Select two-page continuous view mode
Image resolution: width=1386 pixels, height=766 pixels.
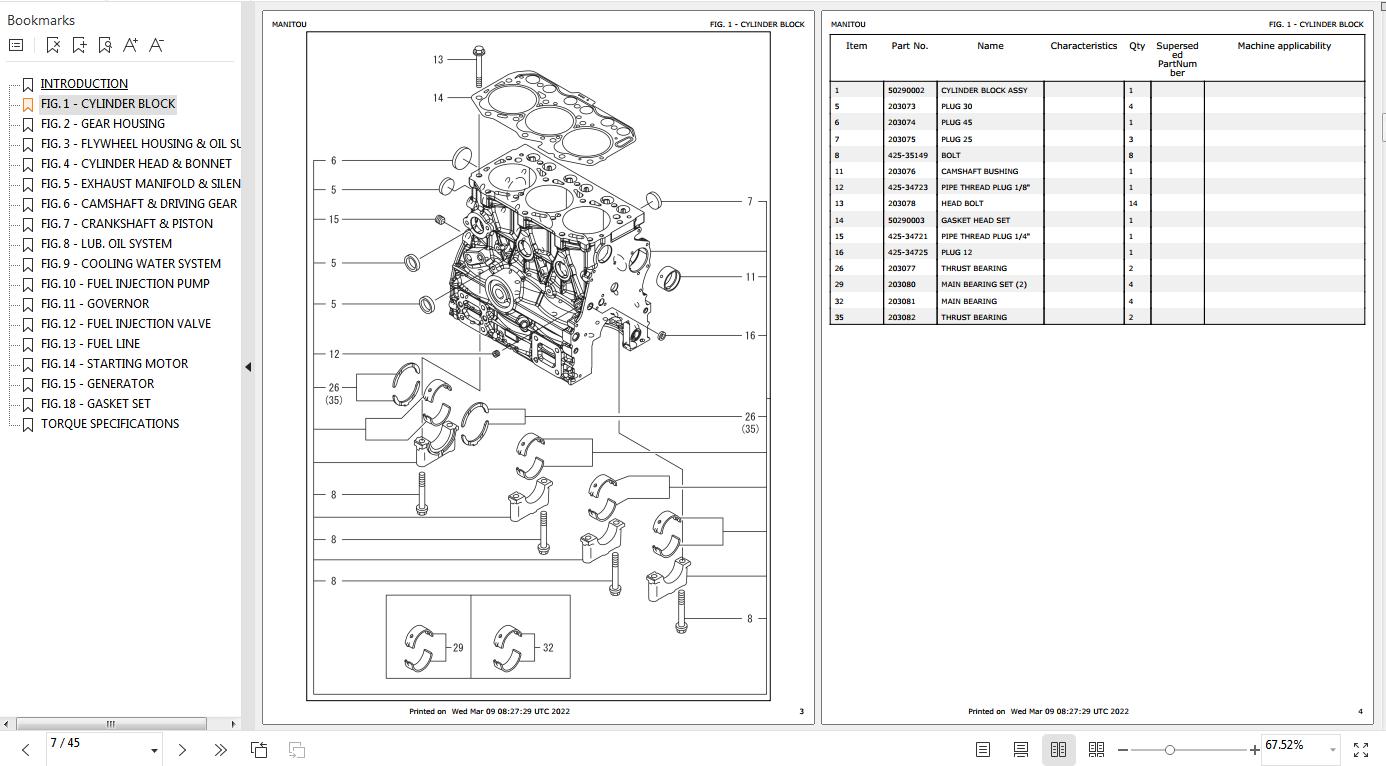point(1096,749)
